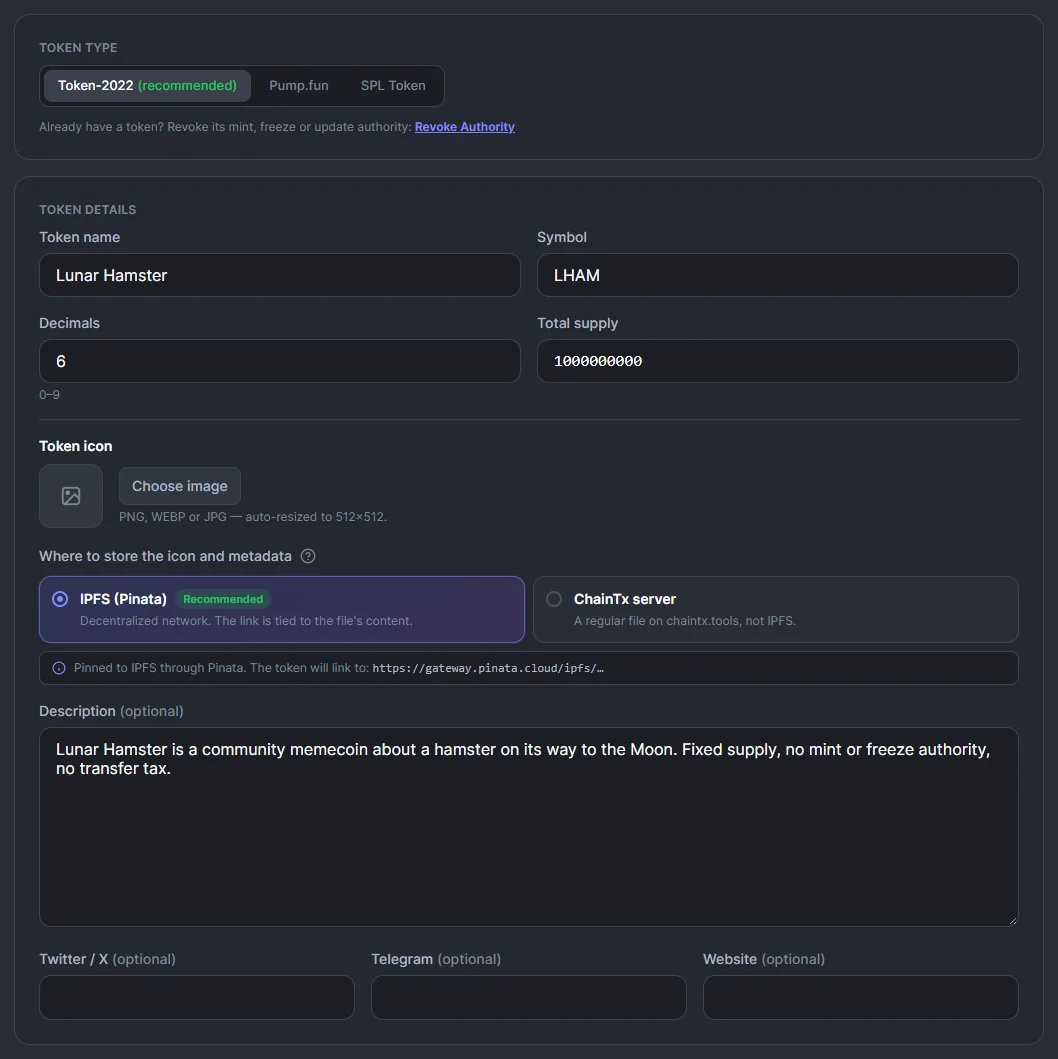Click the Total supply field
The width and height of the screenshot is (1058, 1059).
pyautogui.click(x=778, y=361)
